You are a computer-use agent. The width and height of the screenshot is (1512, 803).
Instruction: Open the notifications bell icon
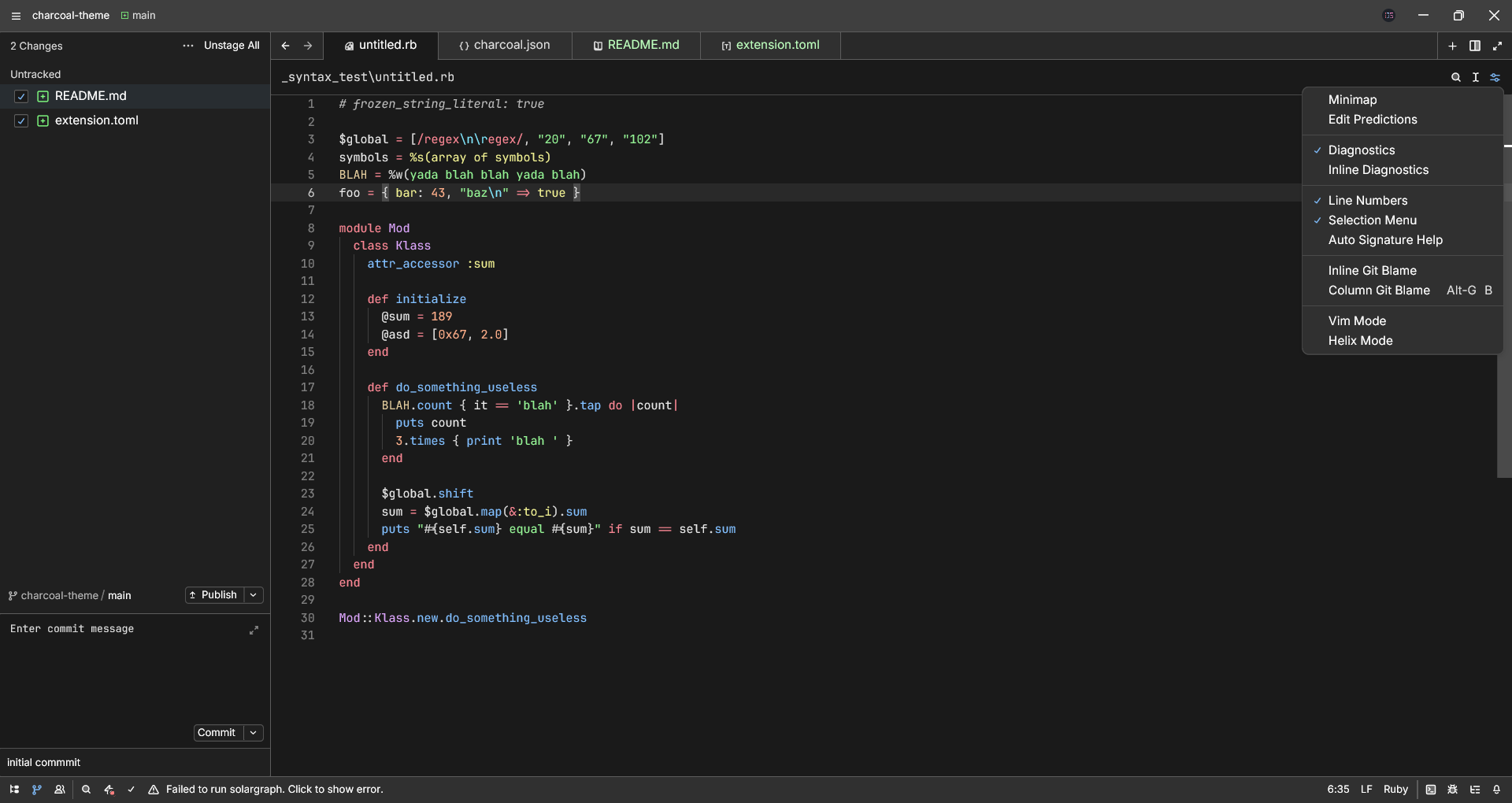pyautogui.click(x=1497, y=789)
